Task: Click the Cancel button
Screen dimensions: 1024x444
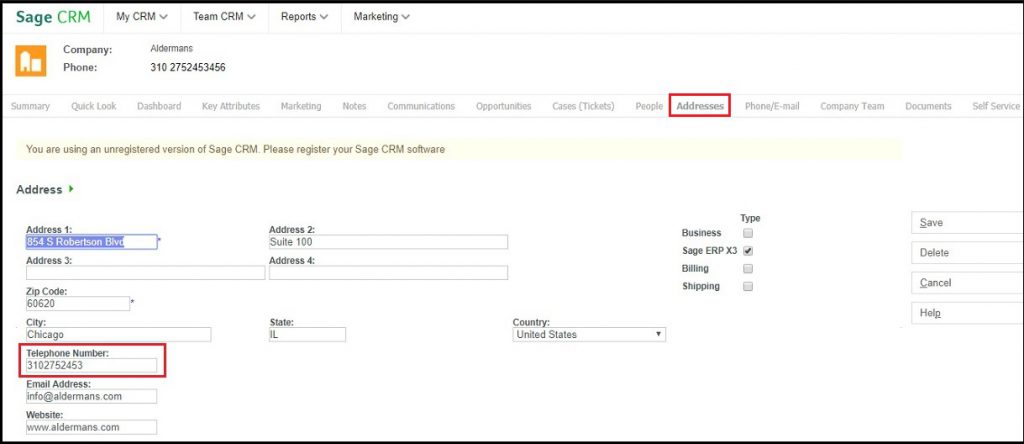Action: point(967,283)
